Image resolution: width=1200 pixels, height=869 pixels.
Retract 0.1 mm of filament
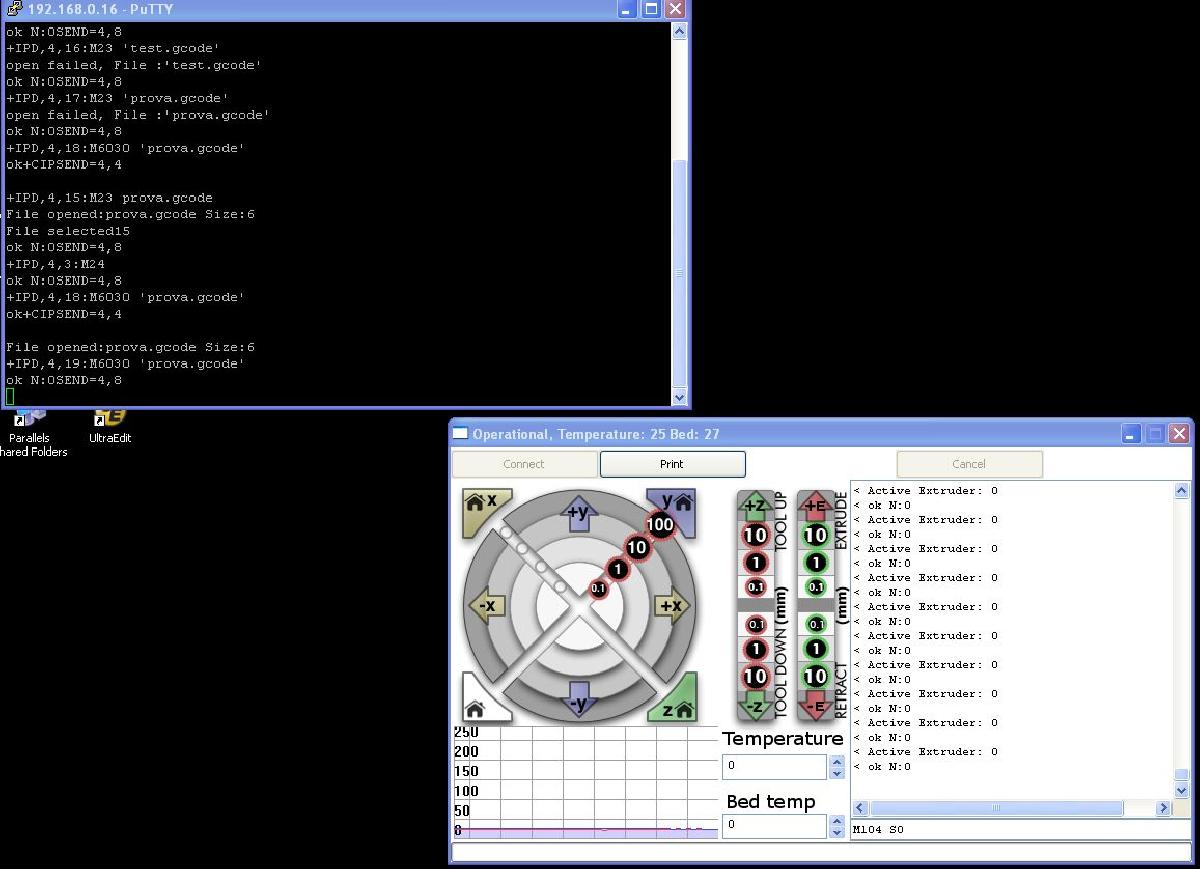(817, 624)
